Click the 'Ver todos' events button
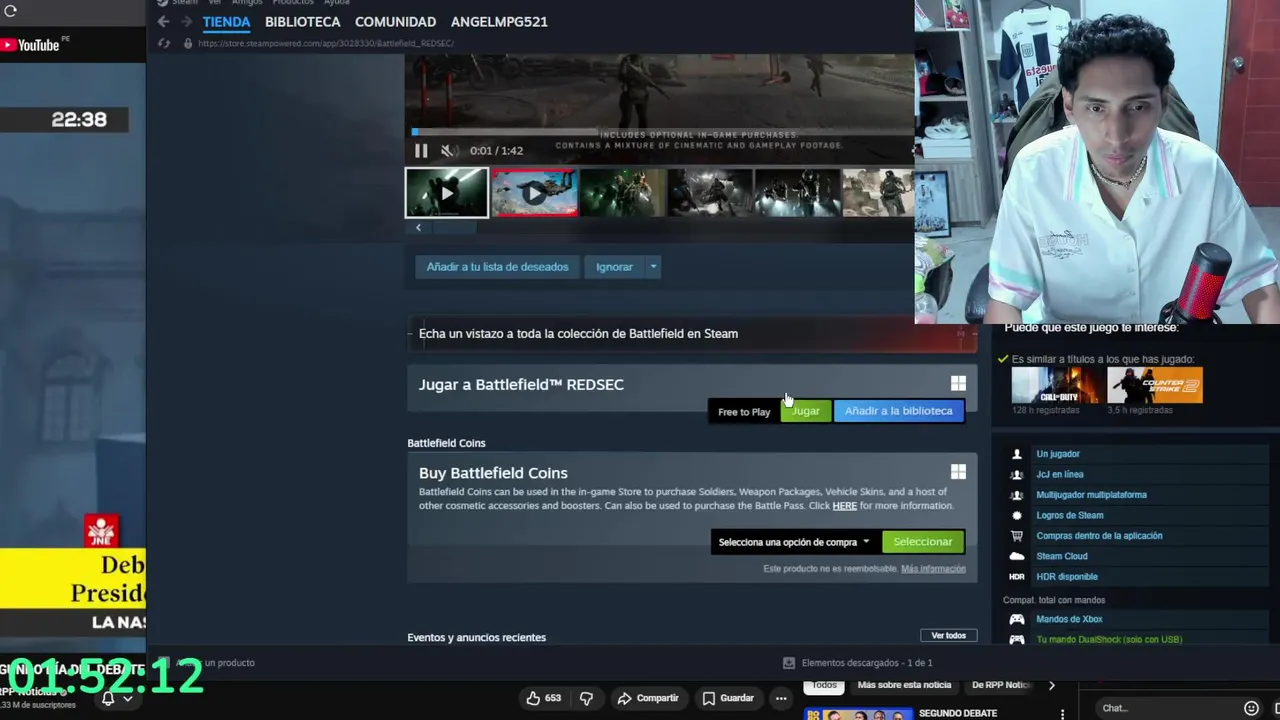Screen dimensions: 1280x720 click(948, 636)
